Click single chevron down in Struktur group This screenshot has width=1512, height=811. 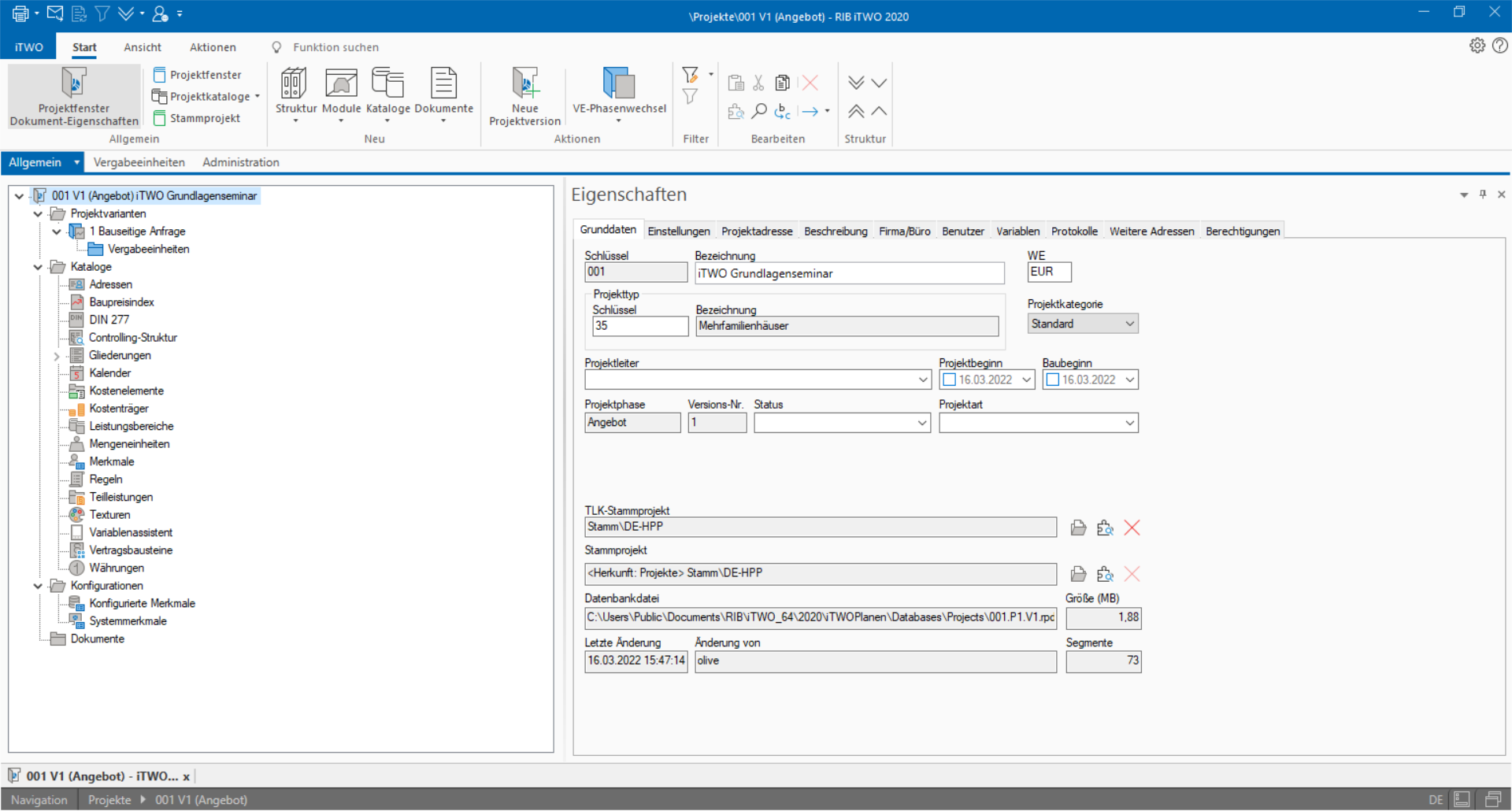click(x=880, y=83)
